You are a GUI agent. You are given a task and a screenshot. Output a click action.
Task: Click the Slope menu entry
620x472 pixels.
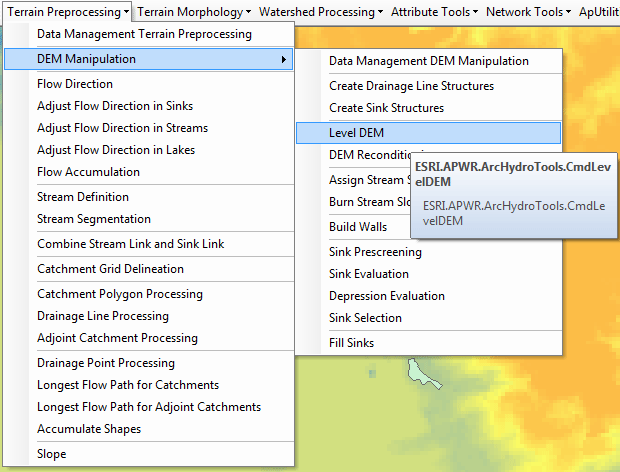point(52,454)
